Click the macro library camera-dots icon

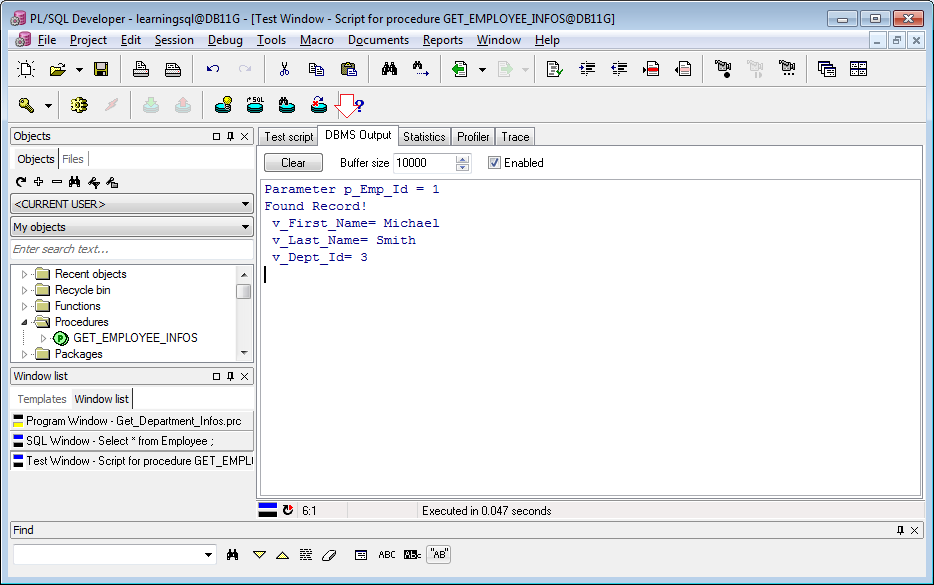[787, 69]
